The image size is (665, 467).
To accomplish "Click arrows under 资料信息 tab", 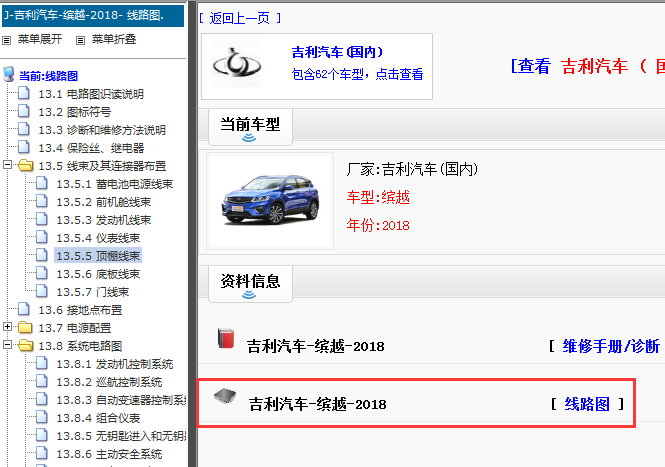I will 249,294.
